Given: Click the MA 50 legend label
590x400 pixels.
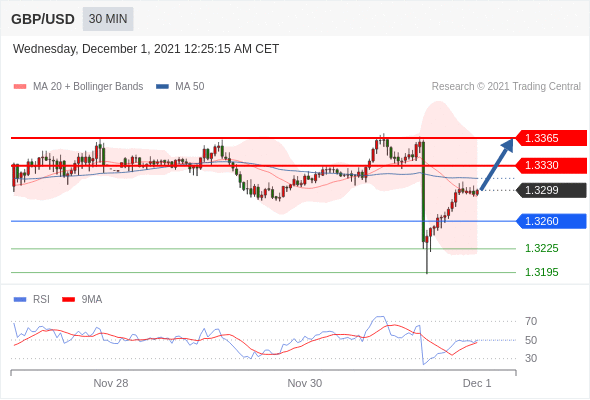Looking at the screenshot, I should click(190, 87).
